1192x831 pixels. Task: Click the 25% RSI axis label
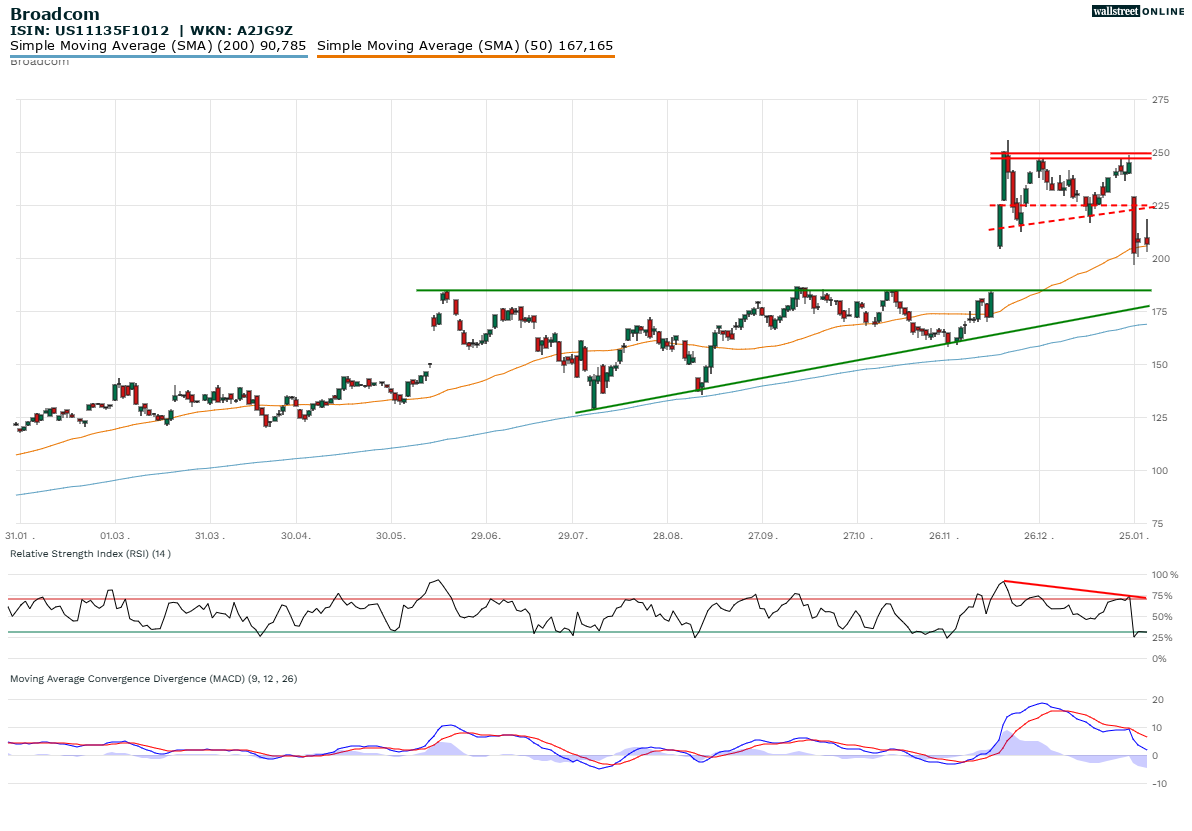click(x=1162, y=638)
